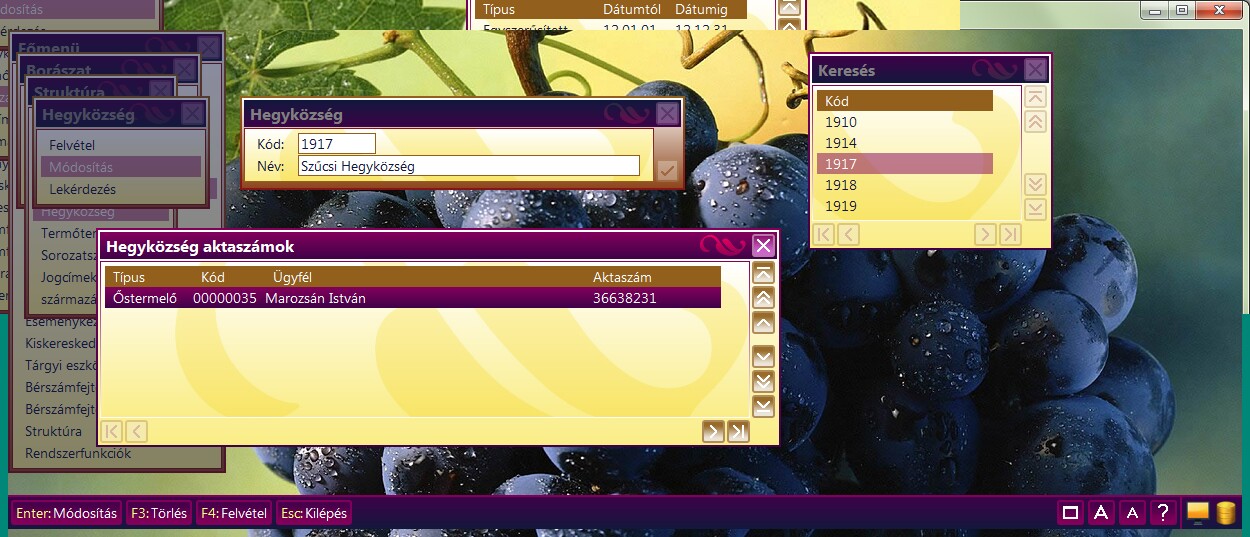Go to first column in Hegyközség aktaszámok footer
1250x537 pixels.
(112, 431)
